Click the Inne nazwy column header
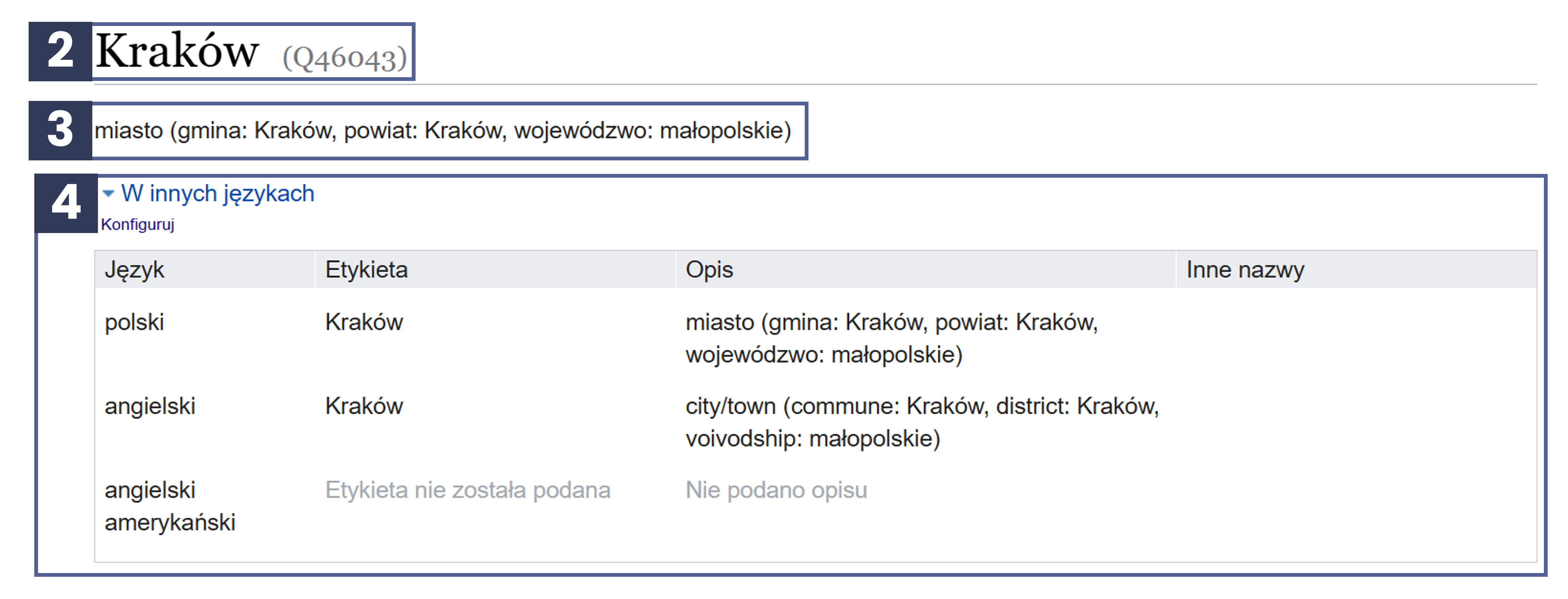This screenshot has height=599, width=1568. tap(1245, 270)
